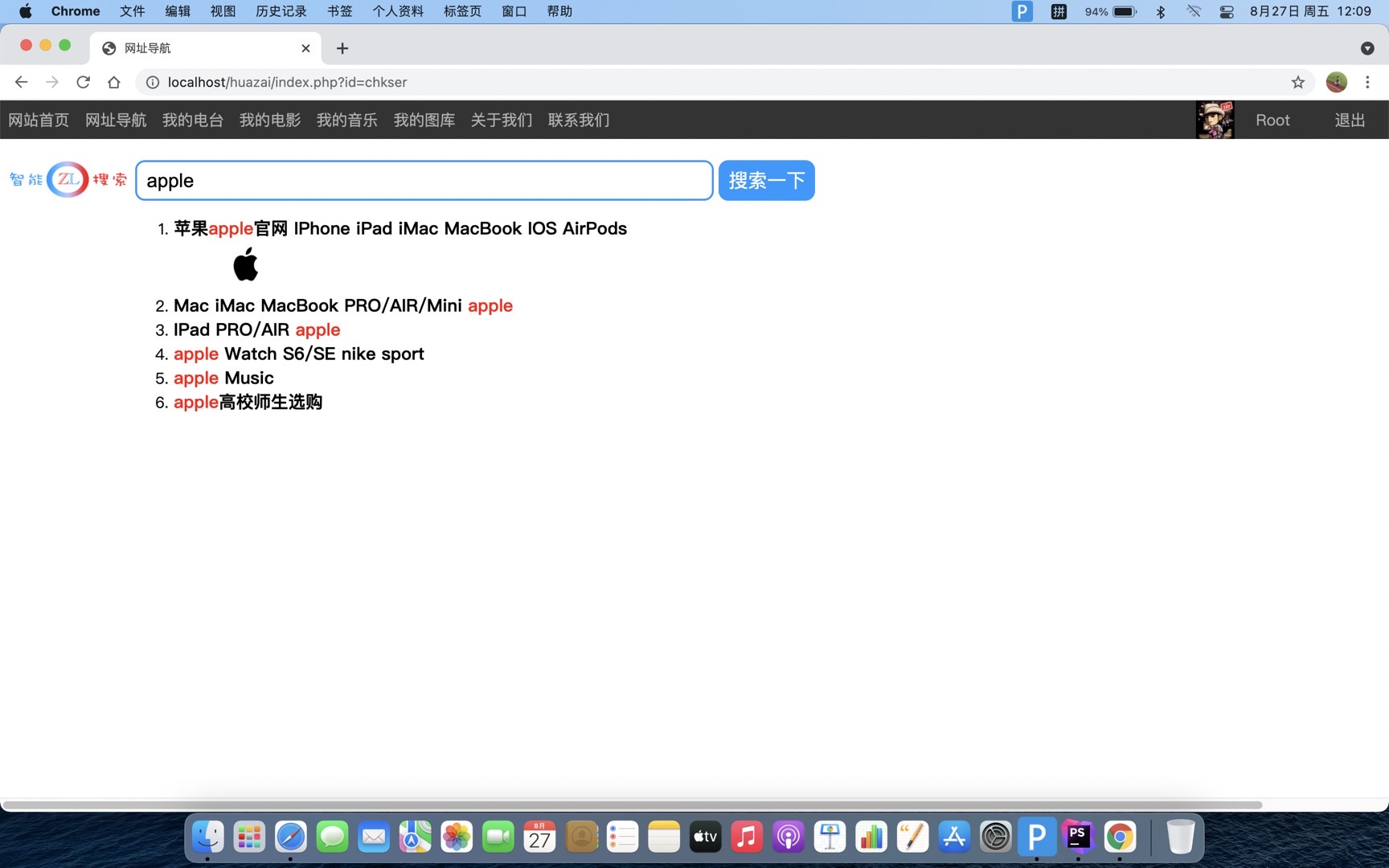Open the tab search dropdown arrow
The width and height of the screenshot is (1389, 868).
[1367, 48]
